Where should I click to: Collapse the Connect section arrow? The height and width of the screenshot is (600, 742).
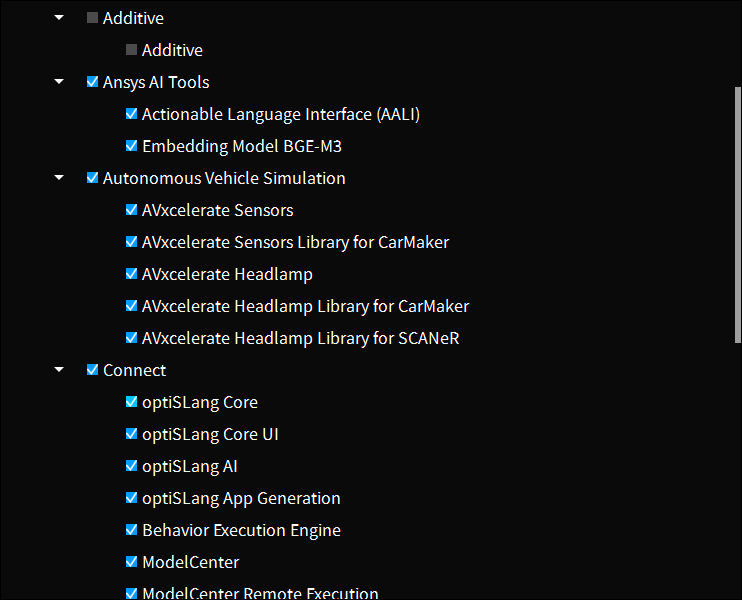[x=60, y=370]
